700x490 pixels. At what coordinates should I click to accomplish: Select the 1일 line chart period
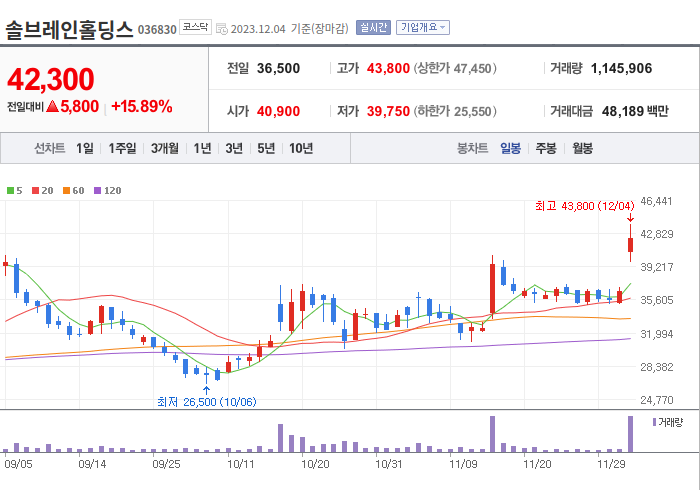[85, 148]
